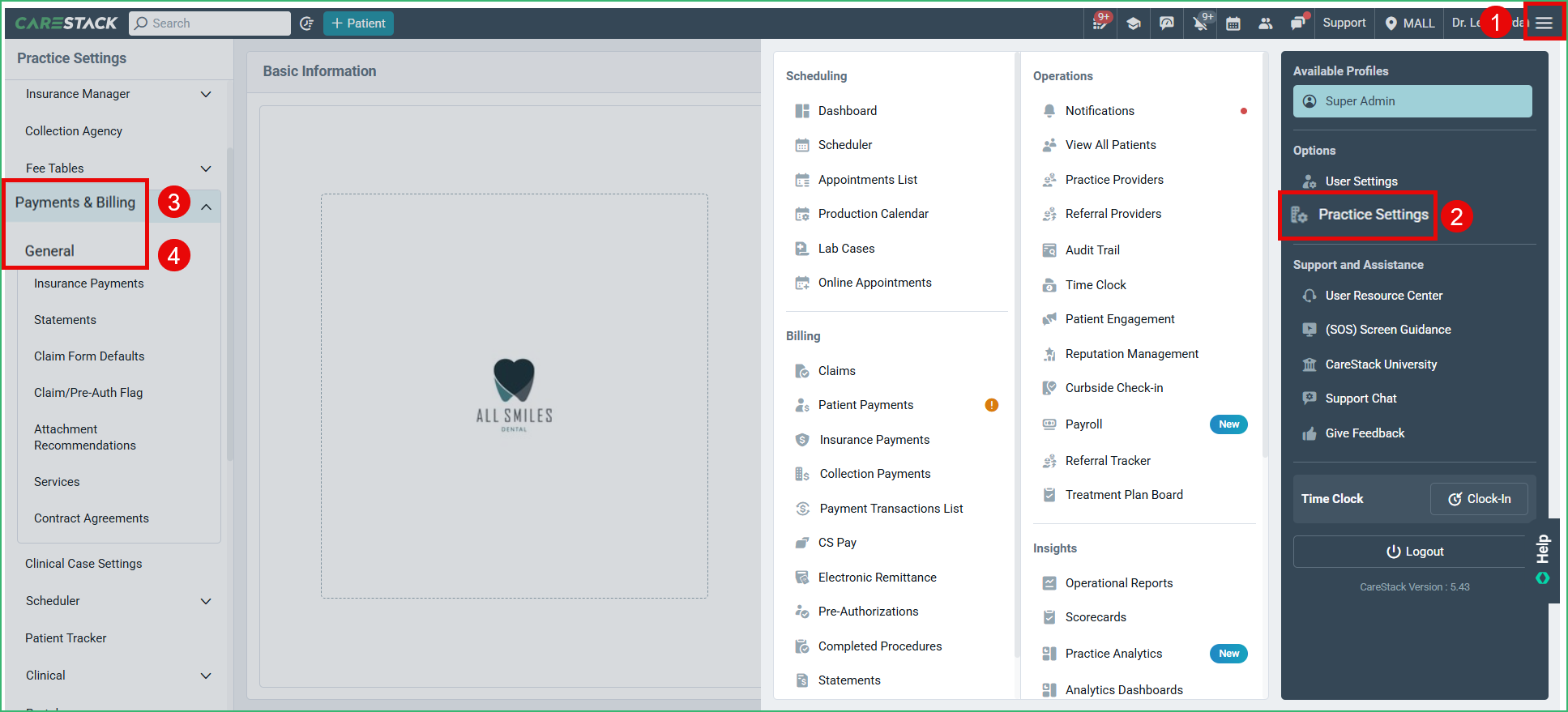1568x712 pixels.
Task: Click the calendar icon in top bar
Action: coord(1233,23)
